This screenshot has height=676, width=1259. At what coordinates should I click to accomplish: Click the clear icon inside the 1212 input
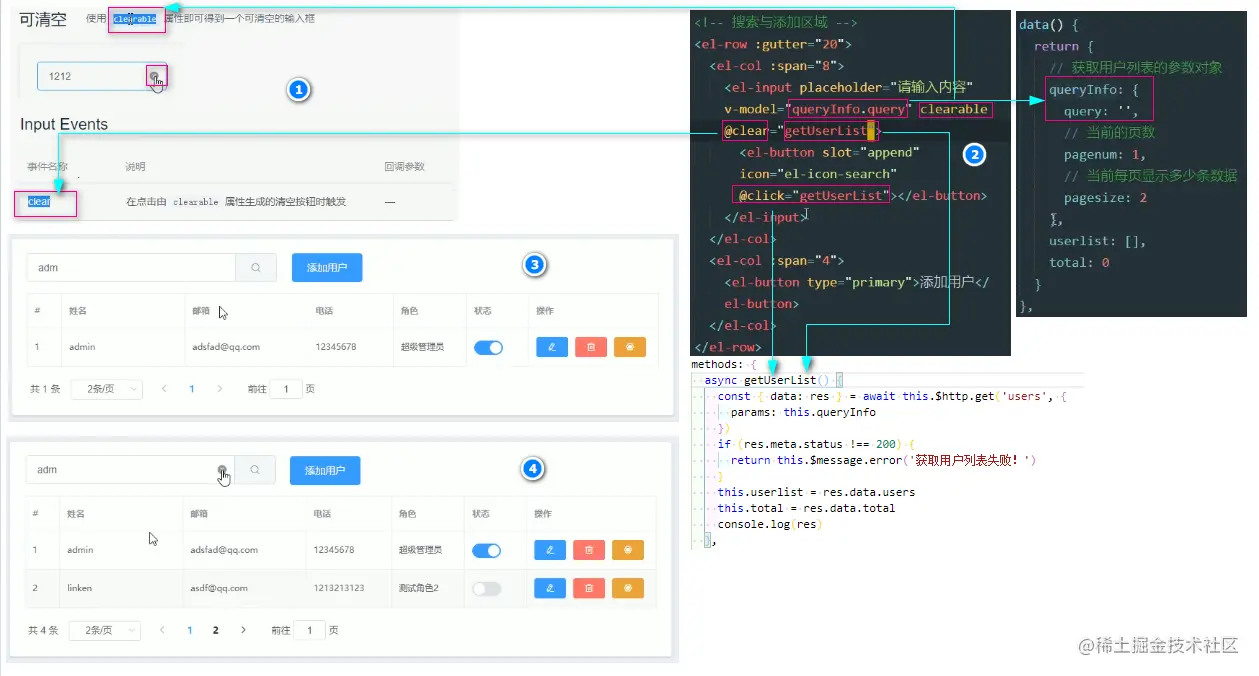coord(153,76)
